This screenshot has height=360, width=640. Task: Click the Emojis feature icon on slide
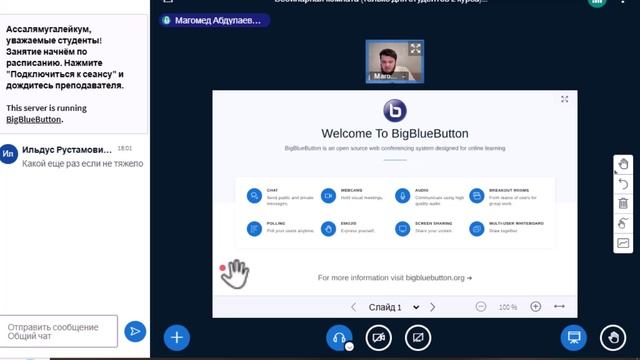pyautogui.click(x=328, y=229)
